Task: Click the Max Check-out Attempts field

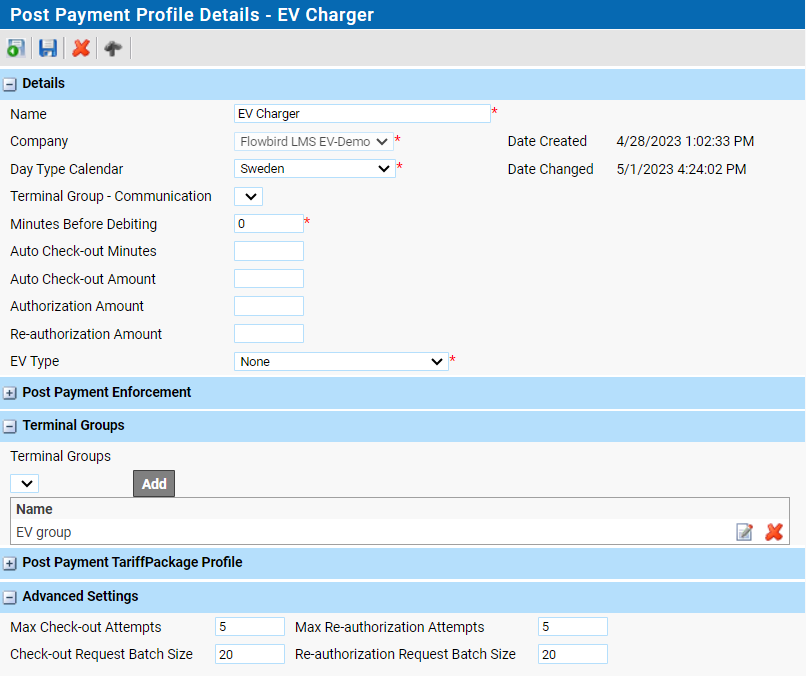Action: coord(250,627)
